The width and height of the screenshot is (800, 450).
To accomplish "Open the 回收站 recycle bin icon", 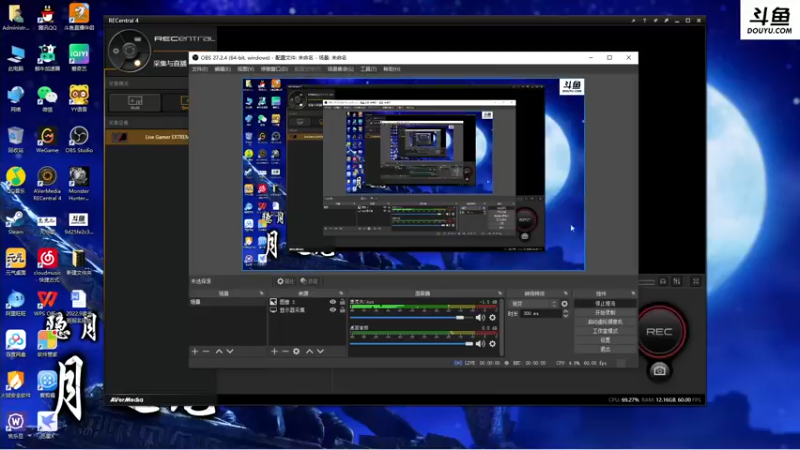I will coord(15,139).
